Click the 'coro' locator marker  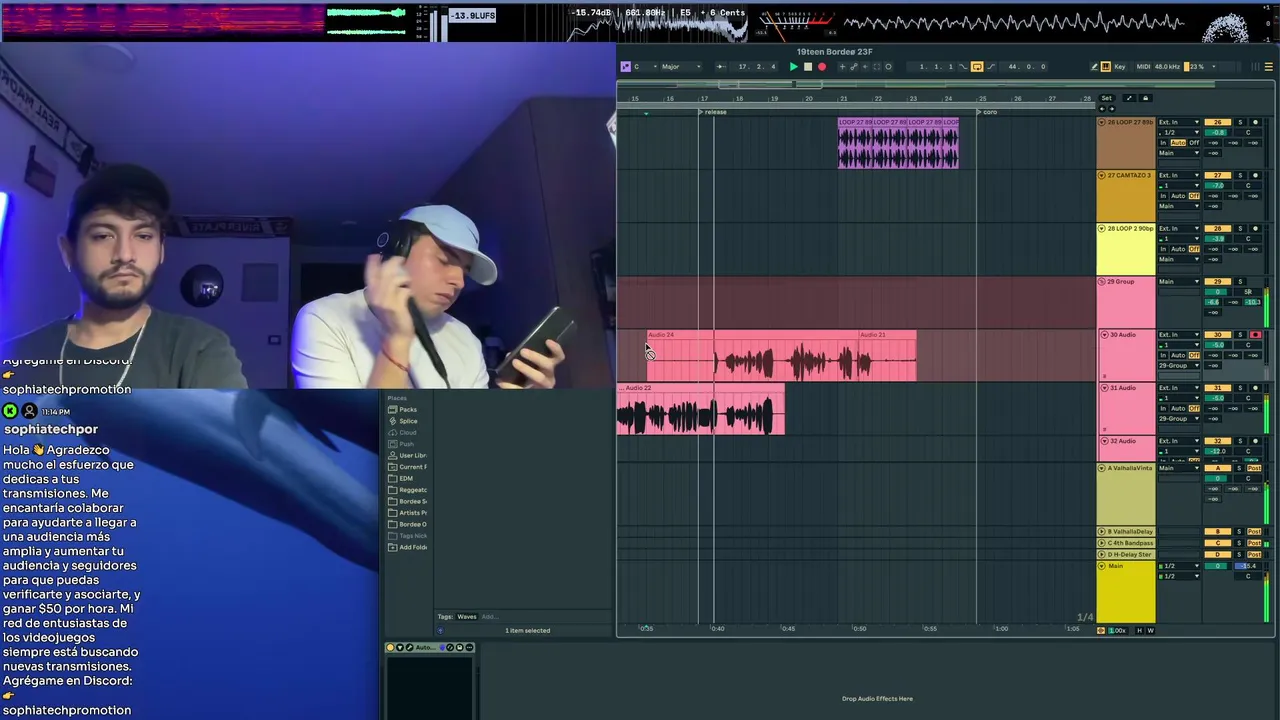987,112
